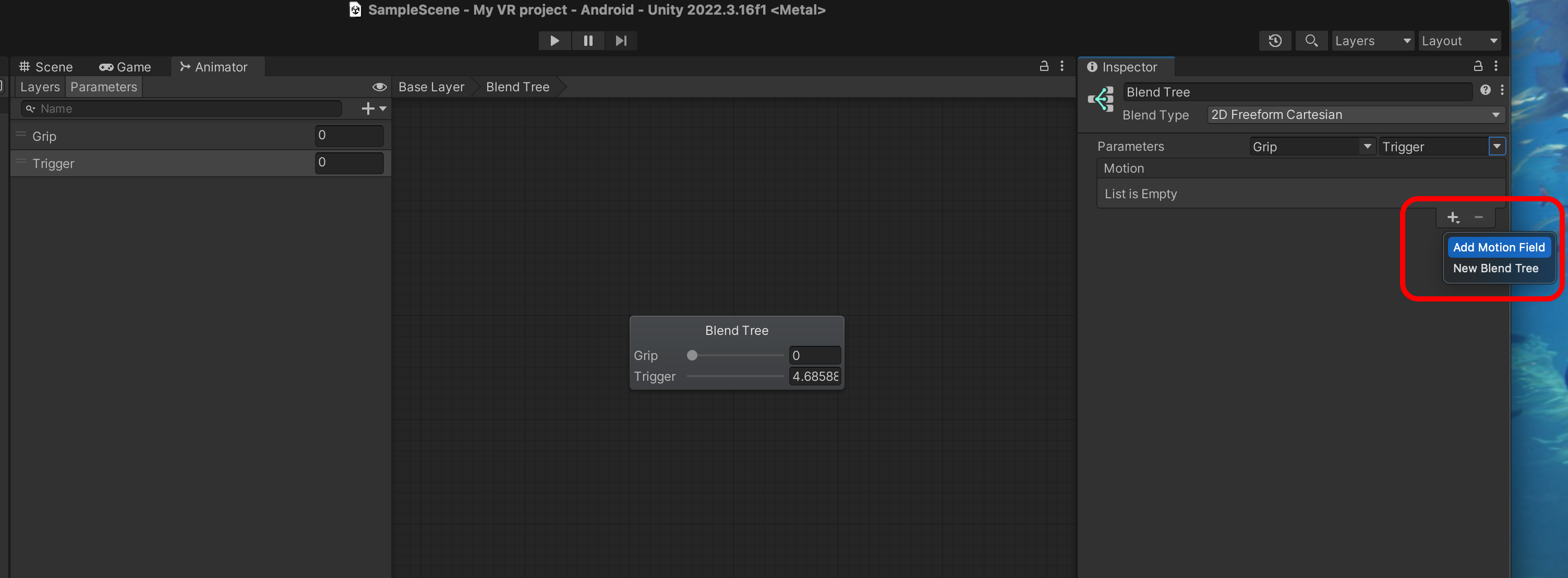Click minus button under Motion list
Image resolution: width=1568 pixels, height=578 pixels.
click(x=1478, y=217)
